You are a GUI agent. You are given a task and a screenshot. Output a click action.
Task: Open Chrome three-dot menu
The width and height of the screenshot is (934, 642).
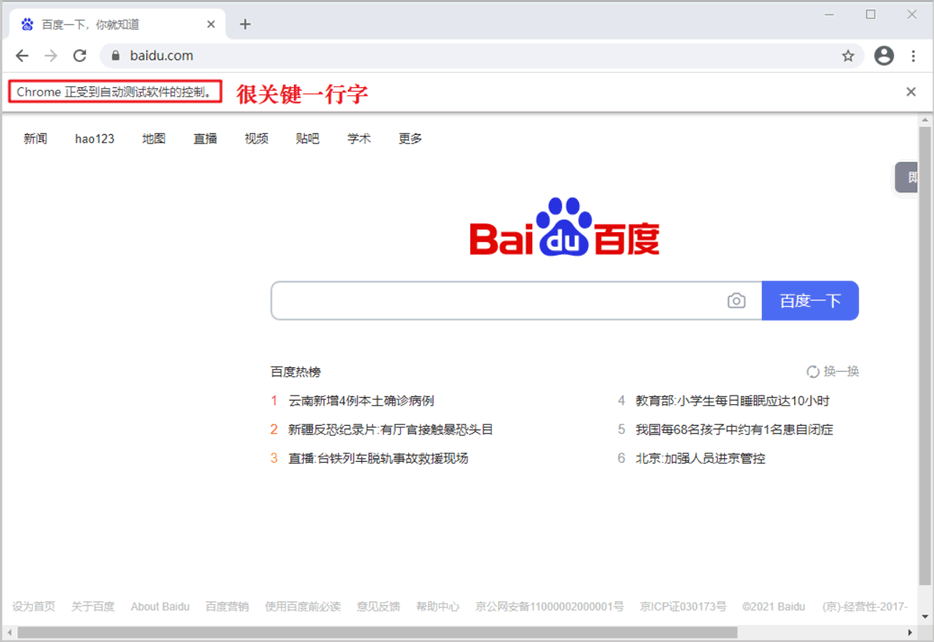[x=913, y=56]
